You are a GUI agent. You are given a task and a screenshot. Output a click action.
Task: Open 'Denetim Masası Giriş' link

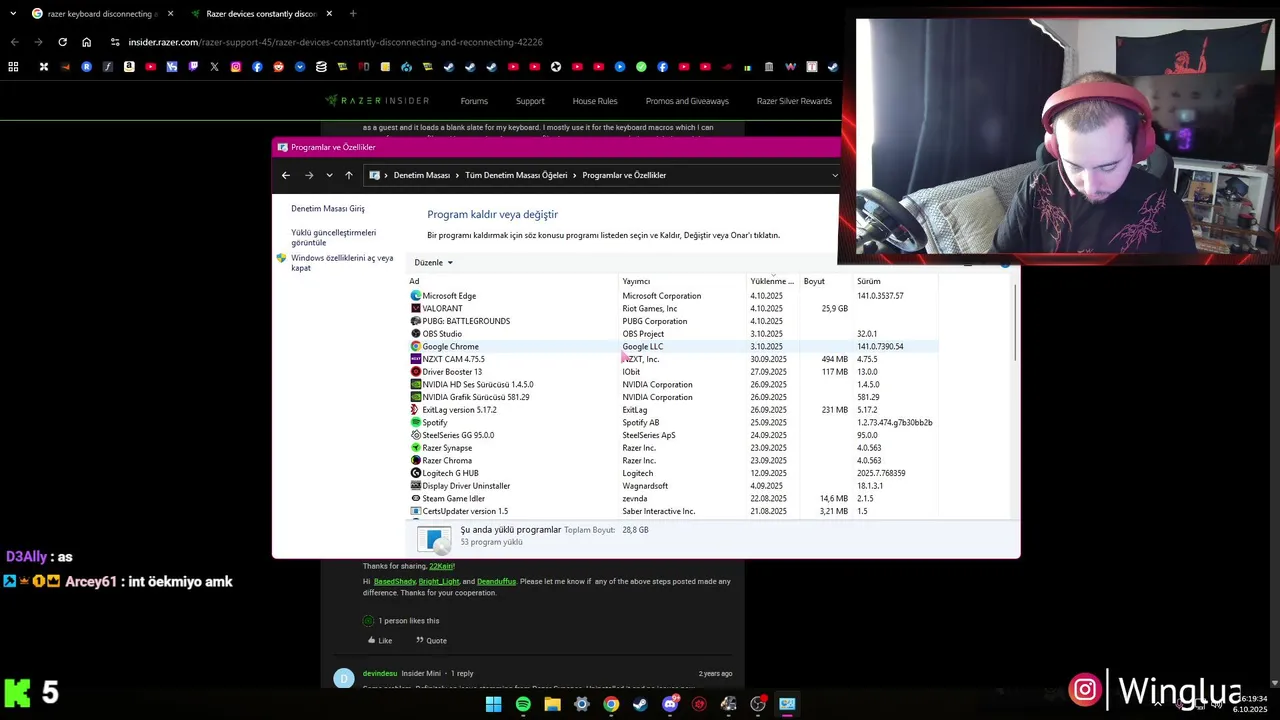coord(328,209)
